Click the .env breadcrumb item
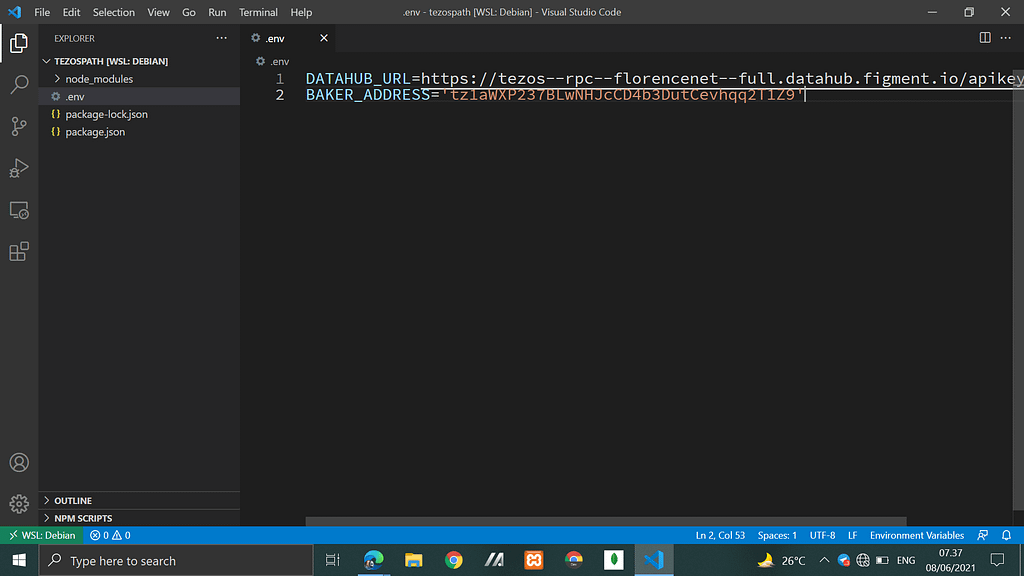The image size is (1024, 576). (x=272, y=61)
